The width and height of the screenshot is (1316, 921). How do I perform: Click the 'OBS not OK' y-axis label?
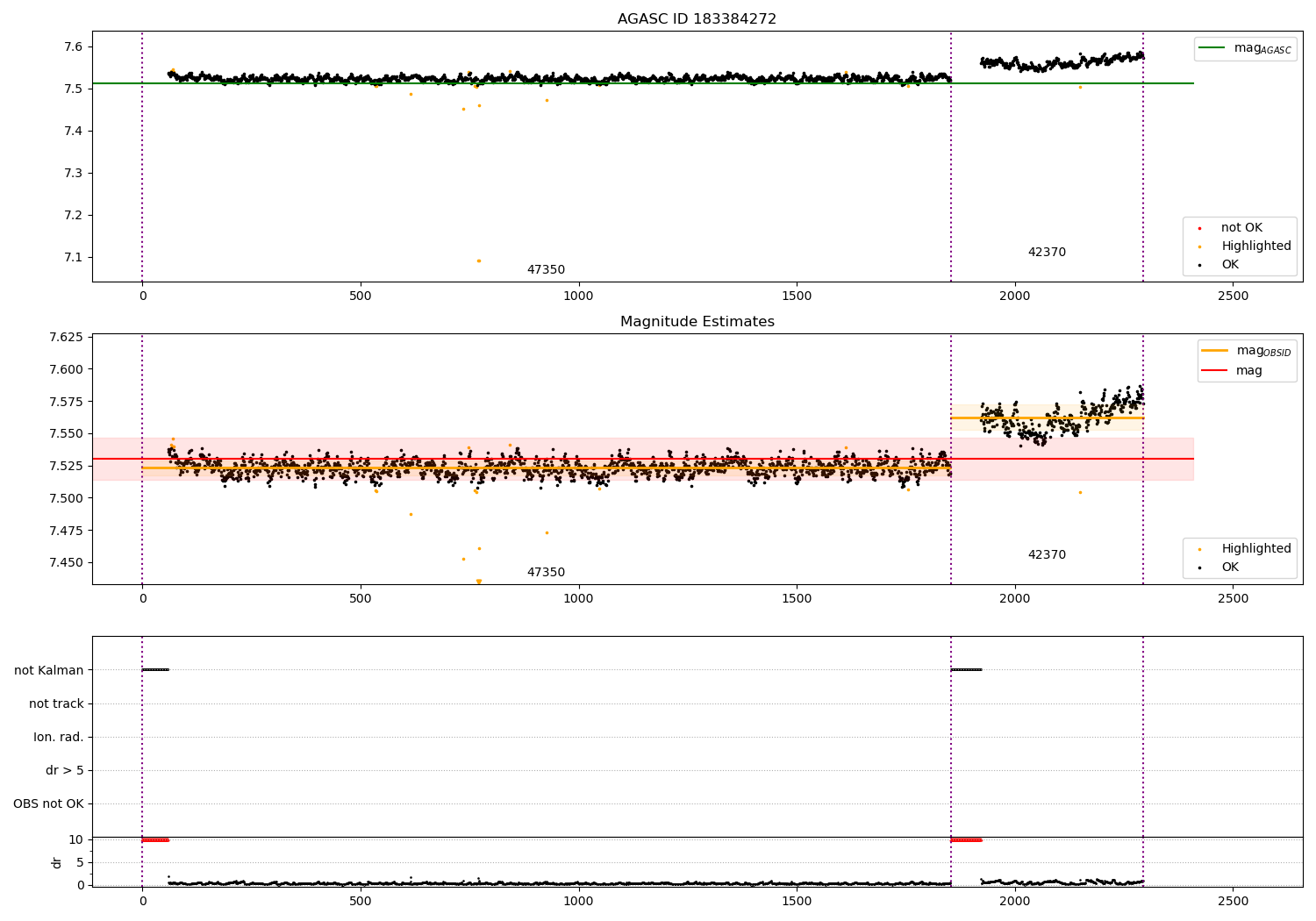click(48, 803)
